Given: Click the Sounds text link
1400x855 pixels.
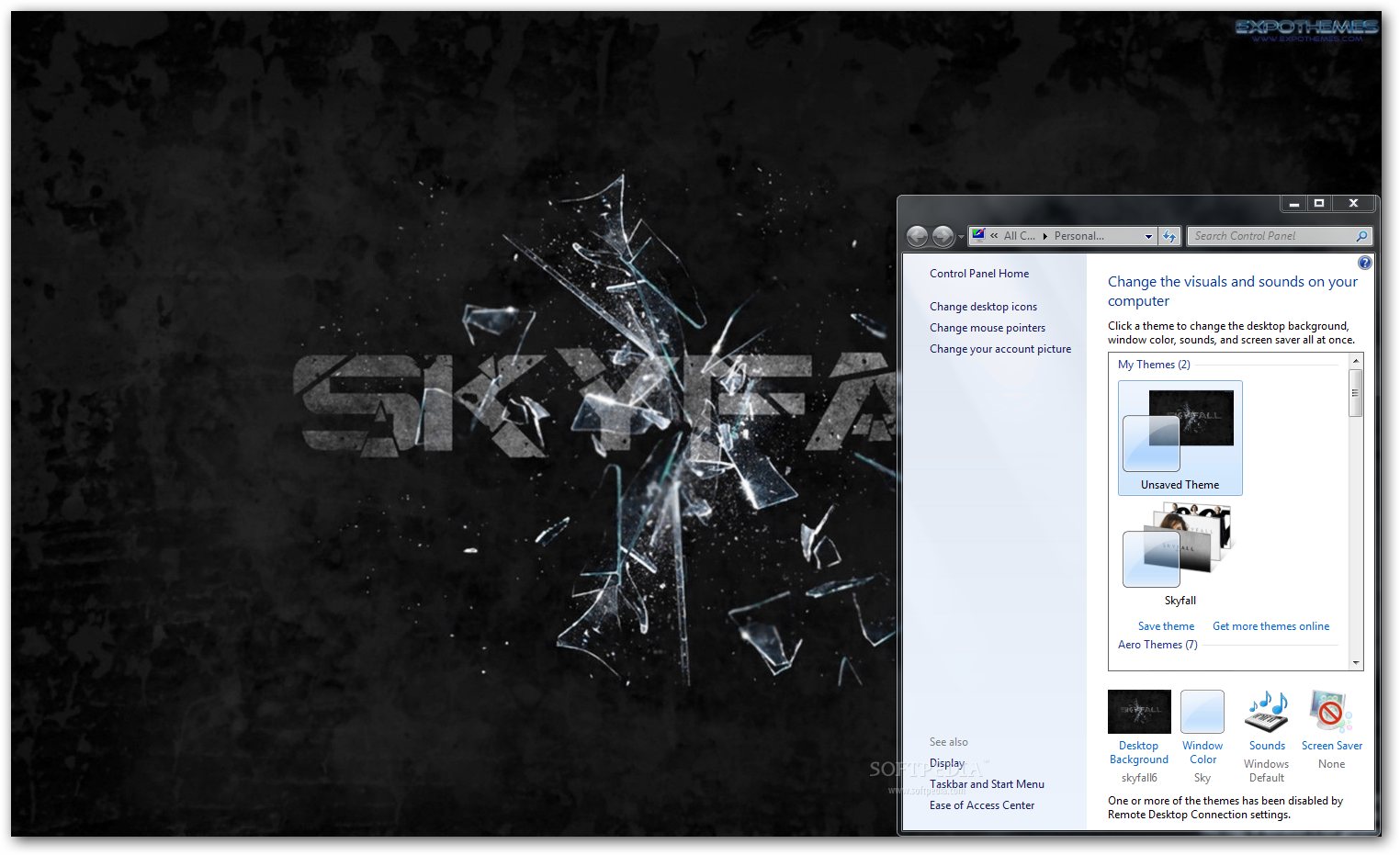Looking at the screenshot, I should tap(1267, 746).
